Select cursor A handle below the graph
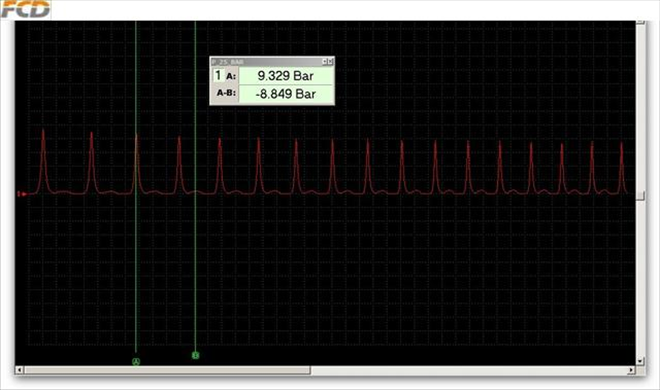This screenshot has height=390, width=660. 136,361
